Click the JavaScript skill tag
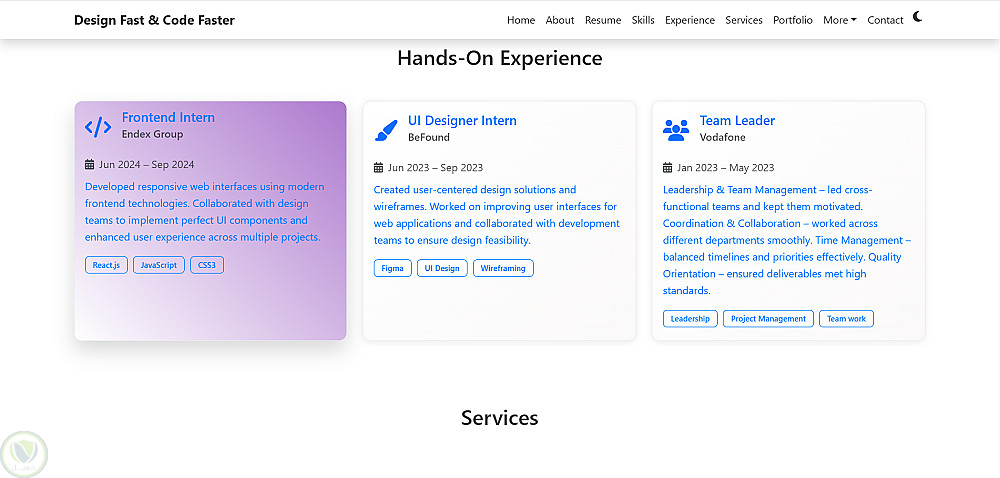 click(x=159, y=265)
